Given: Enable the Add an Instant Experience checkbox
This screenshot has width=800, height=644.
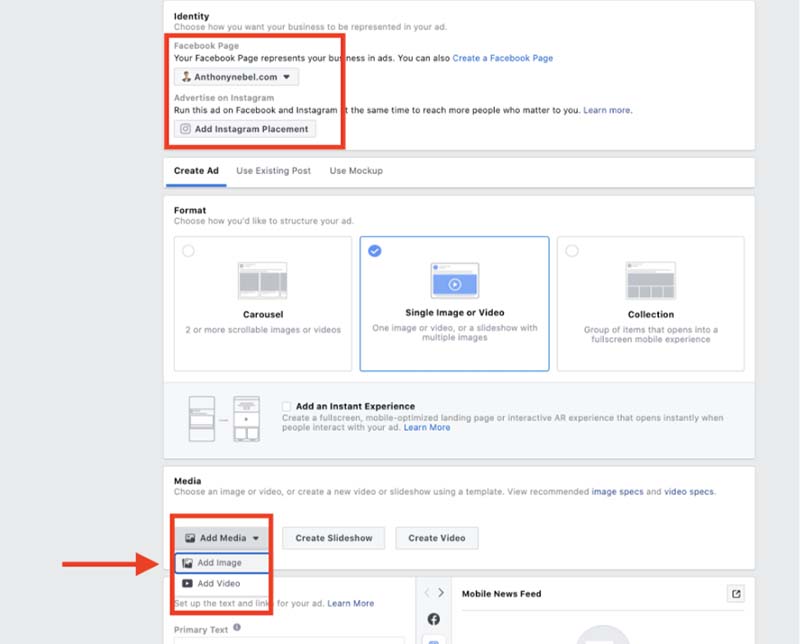Looking at the screenshot, I should pos(287,406).
